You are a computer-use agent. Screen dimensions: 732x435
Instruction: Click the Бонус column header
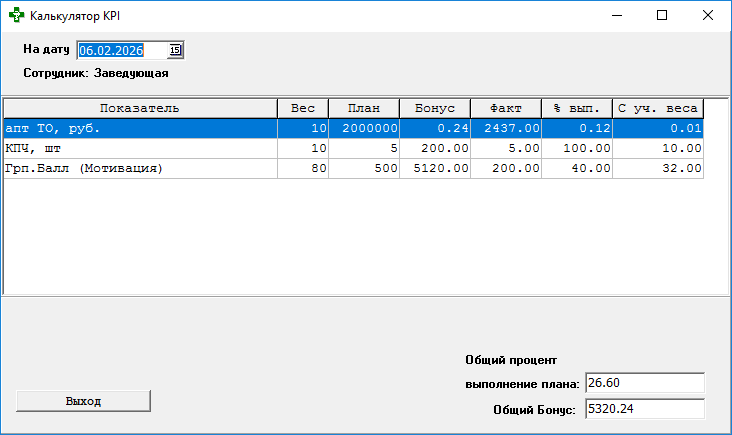point(435,108)
